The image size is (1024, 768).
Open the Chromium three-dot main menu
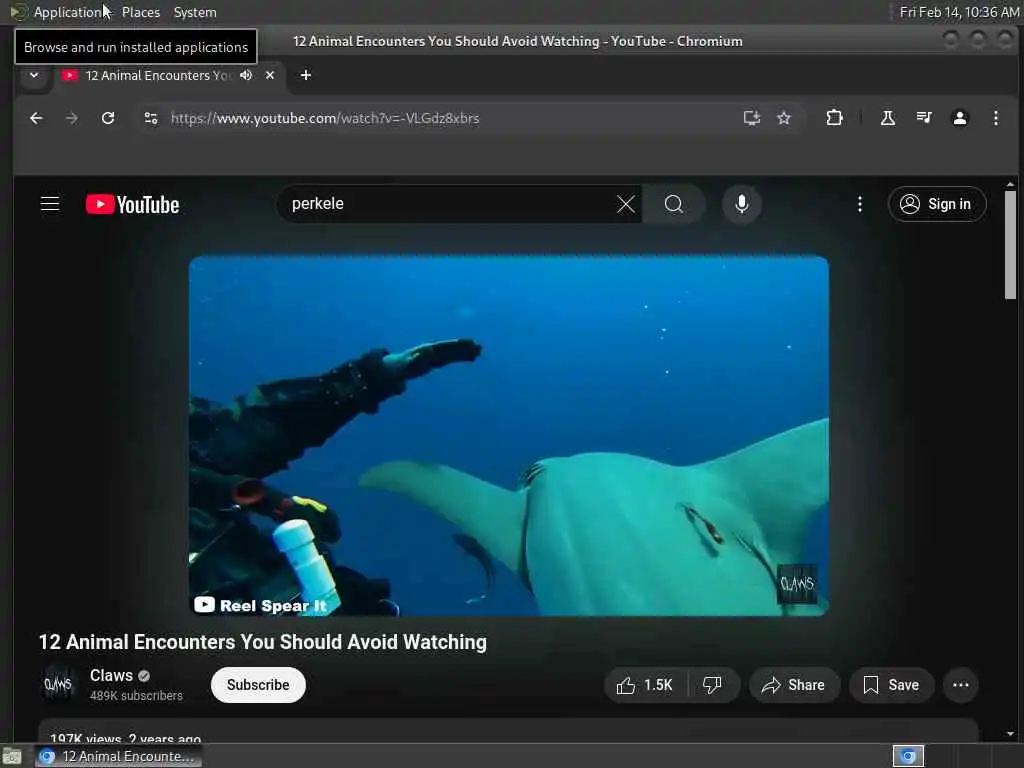pos(995,118)
